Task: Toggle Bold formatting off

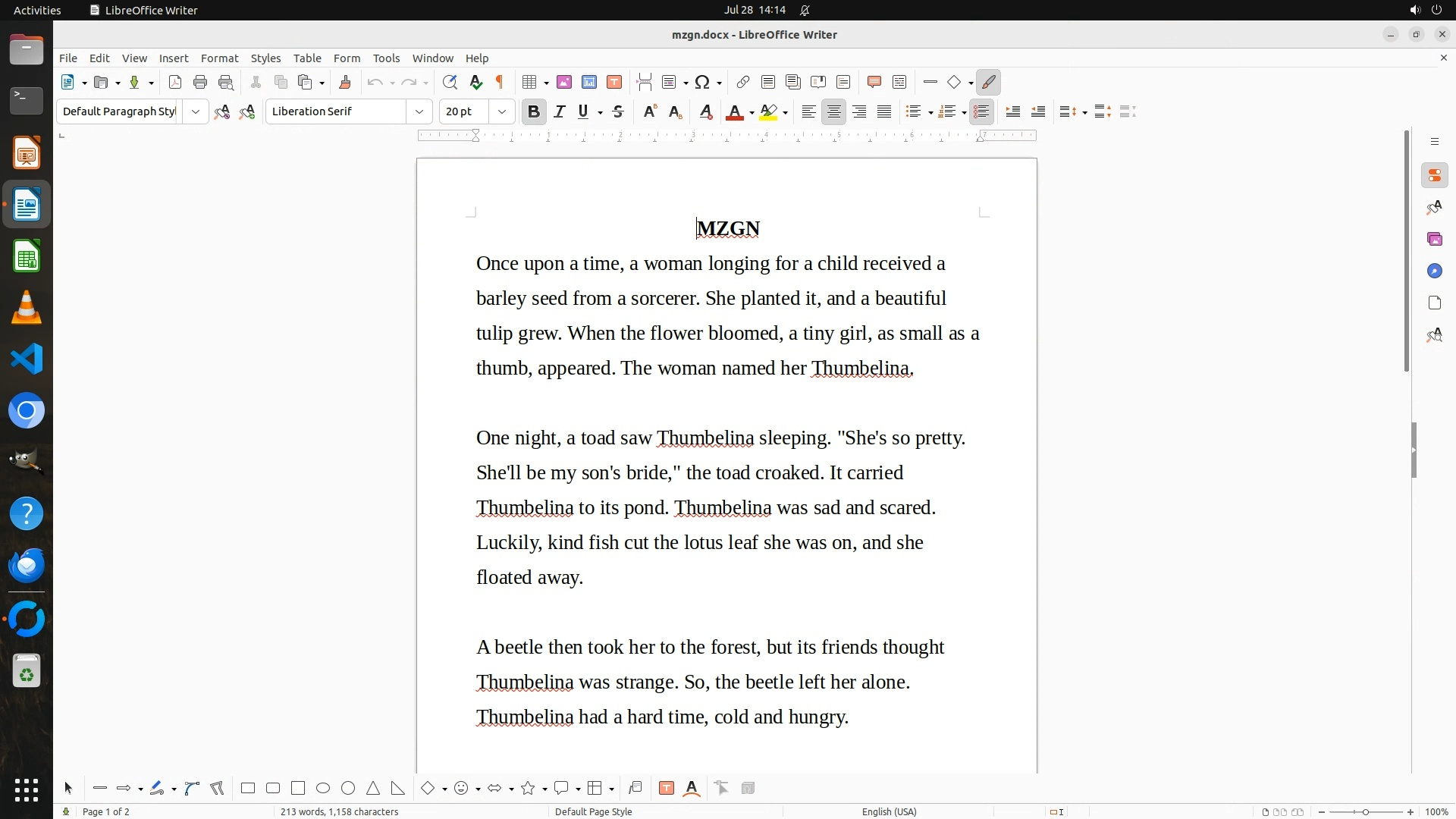Action: click(x=534, y=112)
